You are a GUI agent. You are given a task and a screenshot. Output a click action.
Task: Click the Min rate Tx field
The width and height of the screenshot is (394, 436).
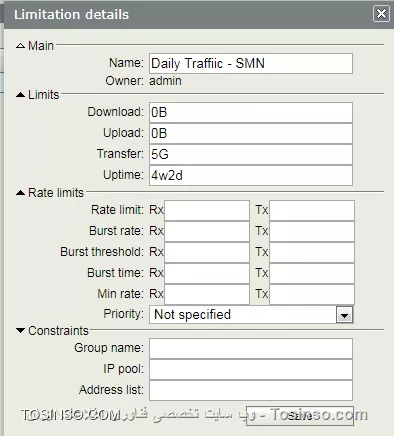[x=312, y=294]
